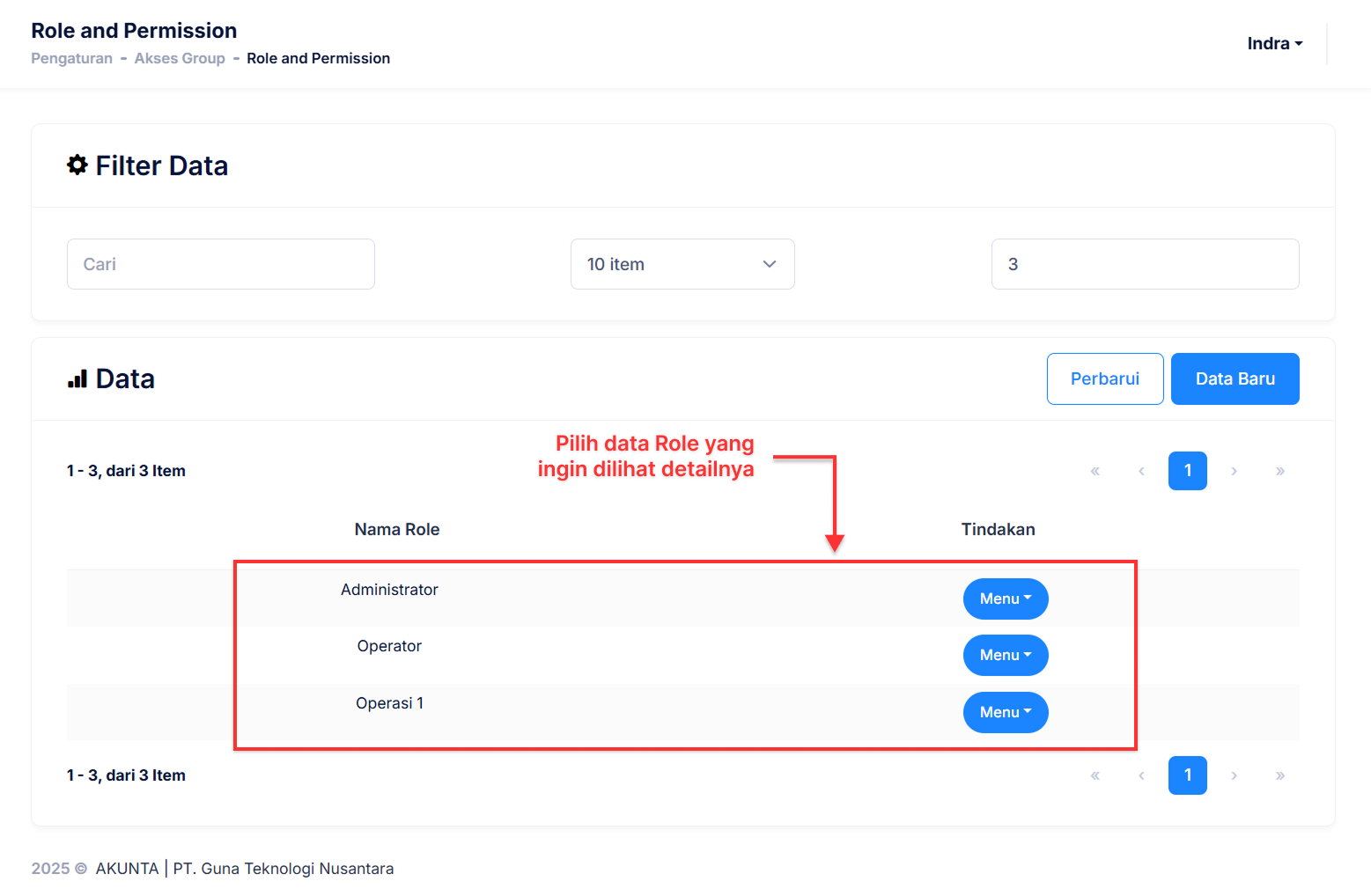Click the Data Baru button
Viewport: 1371px width, 896px height.
coord(1235,378)
